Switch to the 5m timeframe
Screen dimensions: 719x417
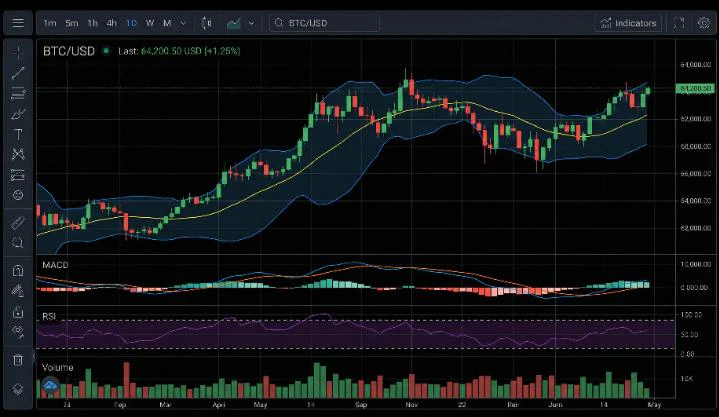(x=72, y=23)
